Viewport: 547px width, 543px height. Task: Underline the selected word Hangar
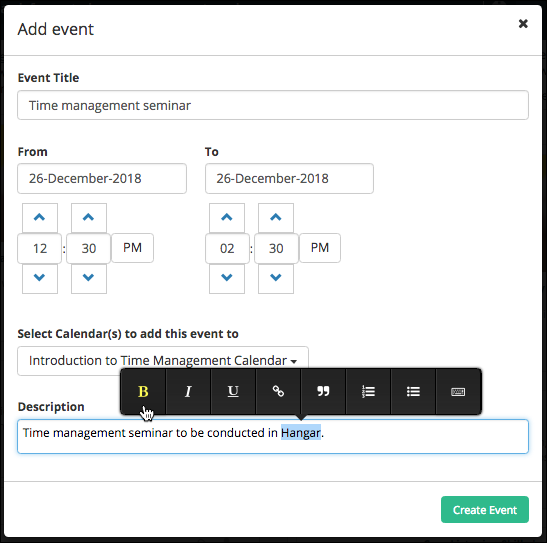click(233, 391)
